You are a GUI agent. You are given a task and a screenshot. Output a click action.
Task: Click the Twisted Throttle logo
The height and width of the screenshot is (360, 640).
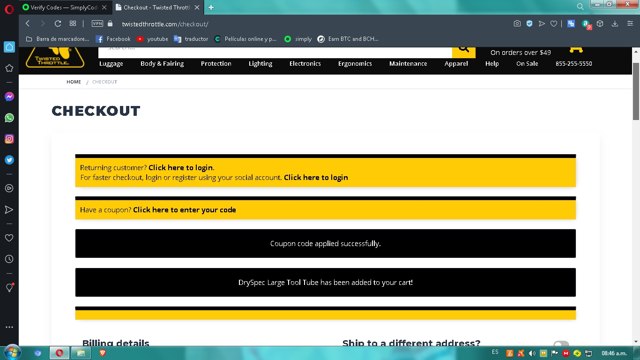click(55, 58)
